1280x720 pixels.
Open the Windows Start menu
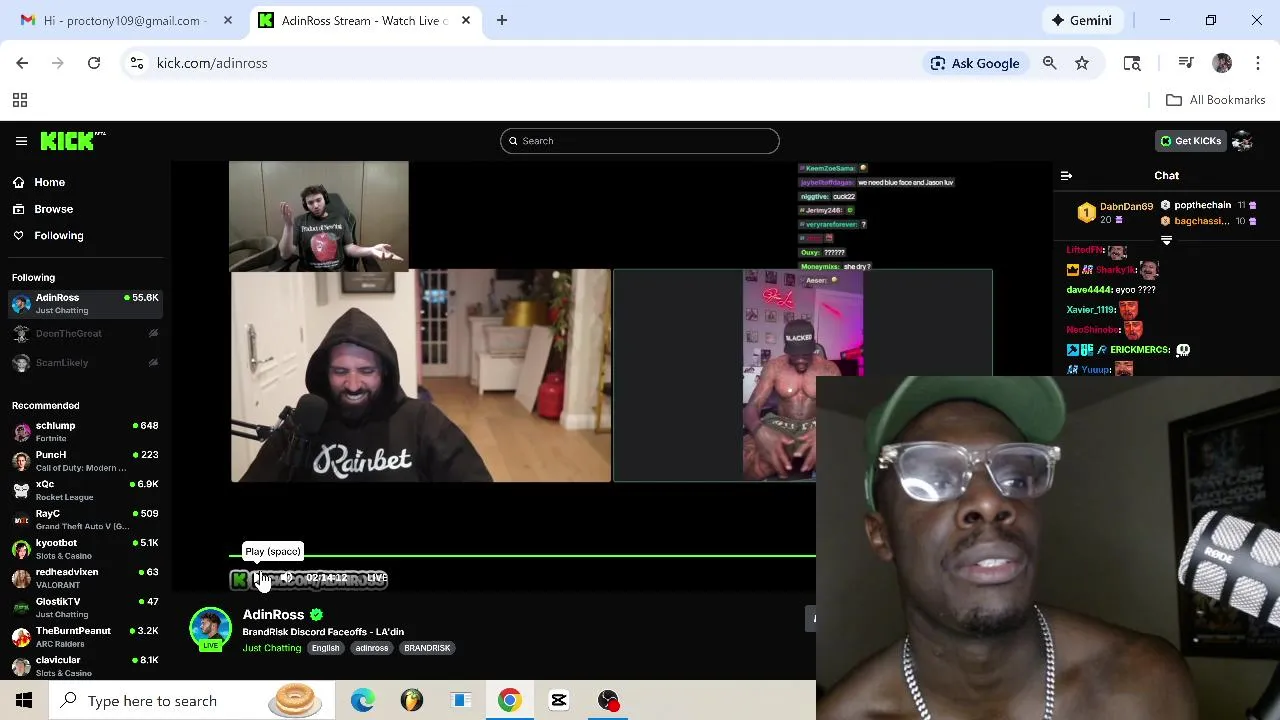point(24,700)
